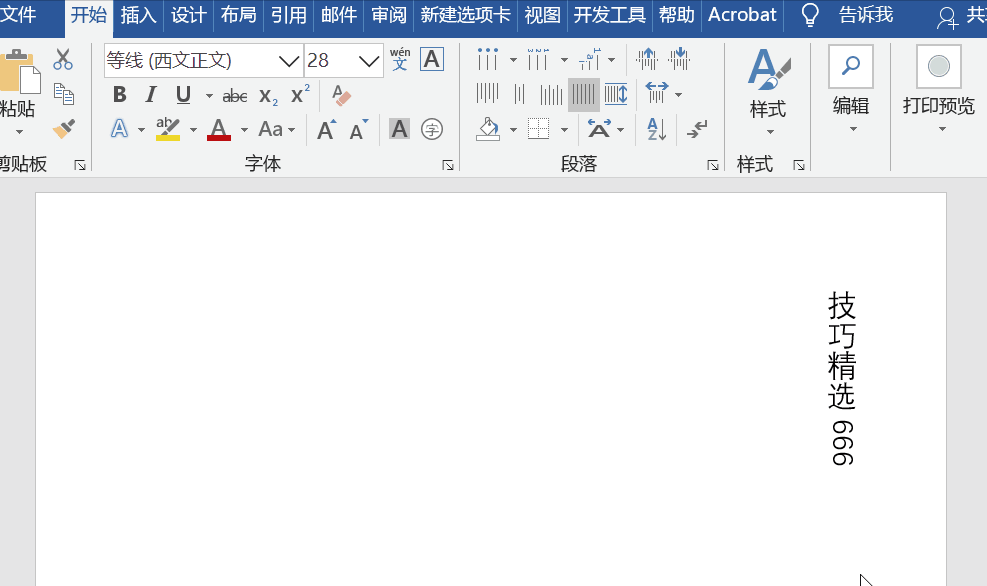Open Asian layout A icon

pyautogui.click(x=599, y=129)
